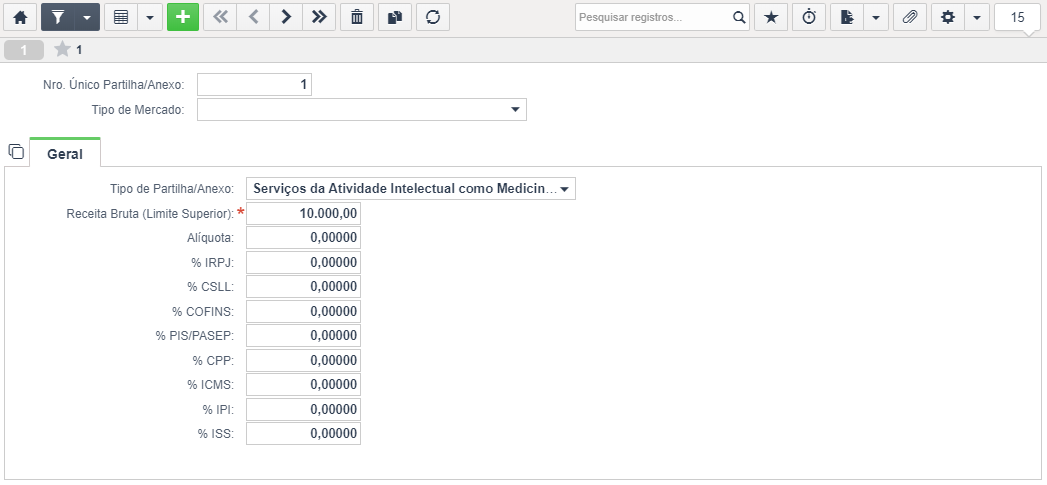Viewport: 1047px width, 485px height.
Task: Click the % ISS value field
Action: click(303, 434)
